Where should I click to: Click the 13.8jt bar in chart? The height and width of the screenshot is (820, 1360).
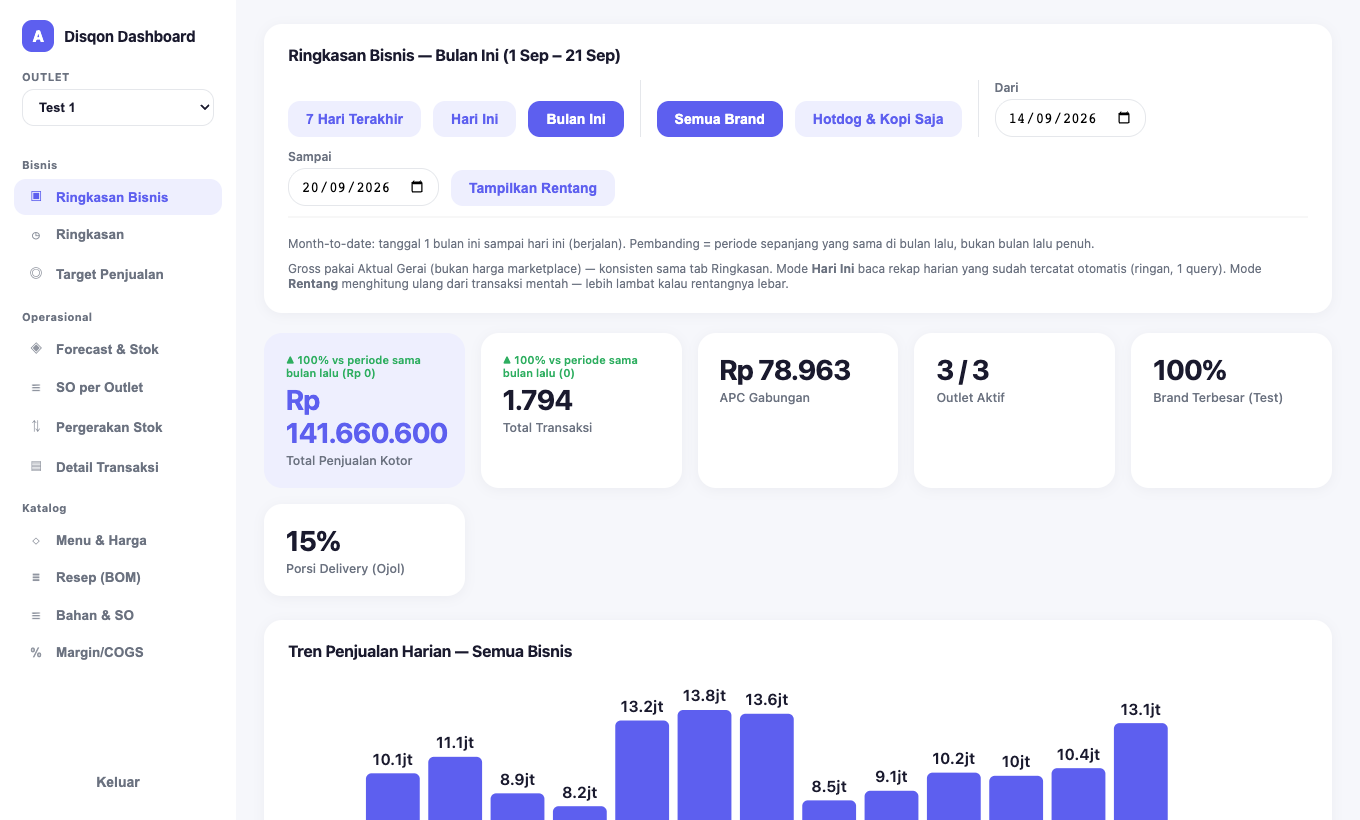click(704, 765)
